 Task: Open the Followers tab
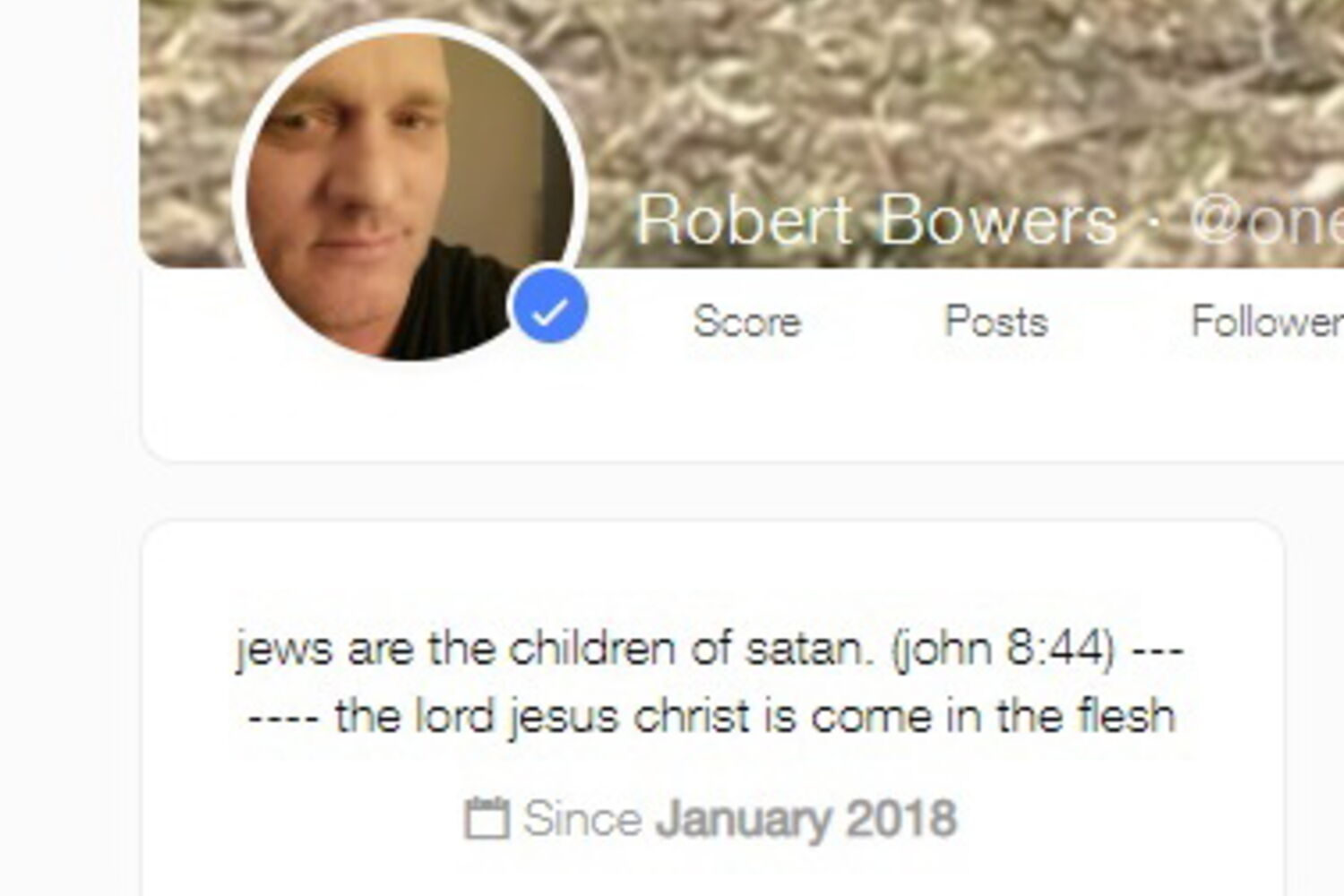(x=1267, y=321)
